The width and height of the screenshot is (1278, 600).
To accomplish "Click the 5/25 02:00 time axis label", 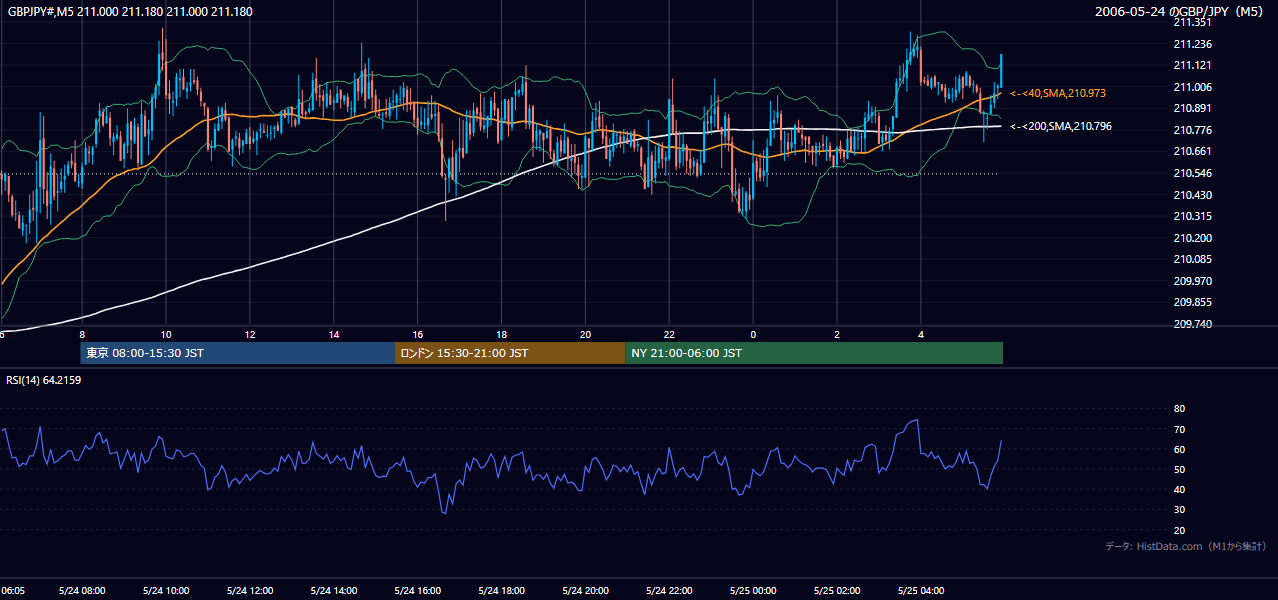I will pos(837,591).
